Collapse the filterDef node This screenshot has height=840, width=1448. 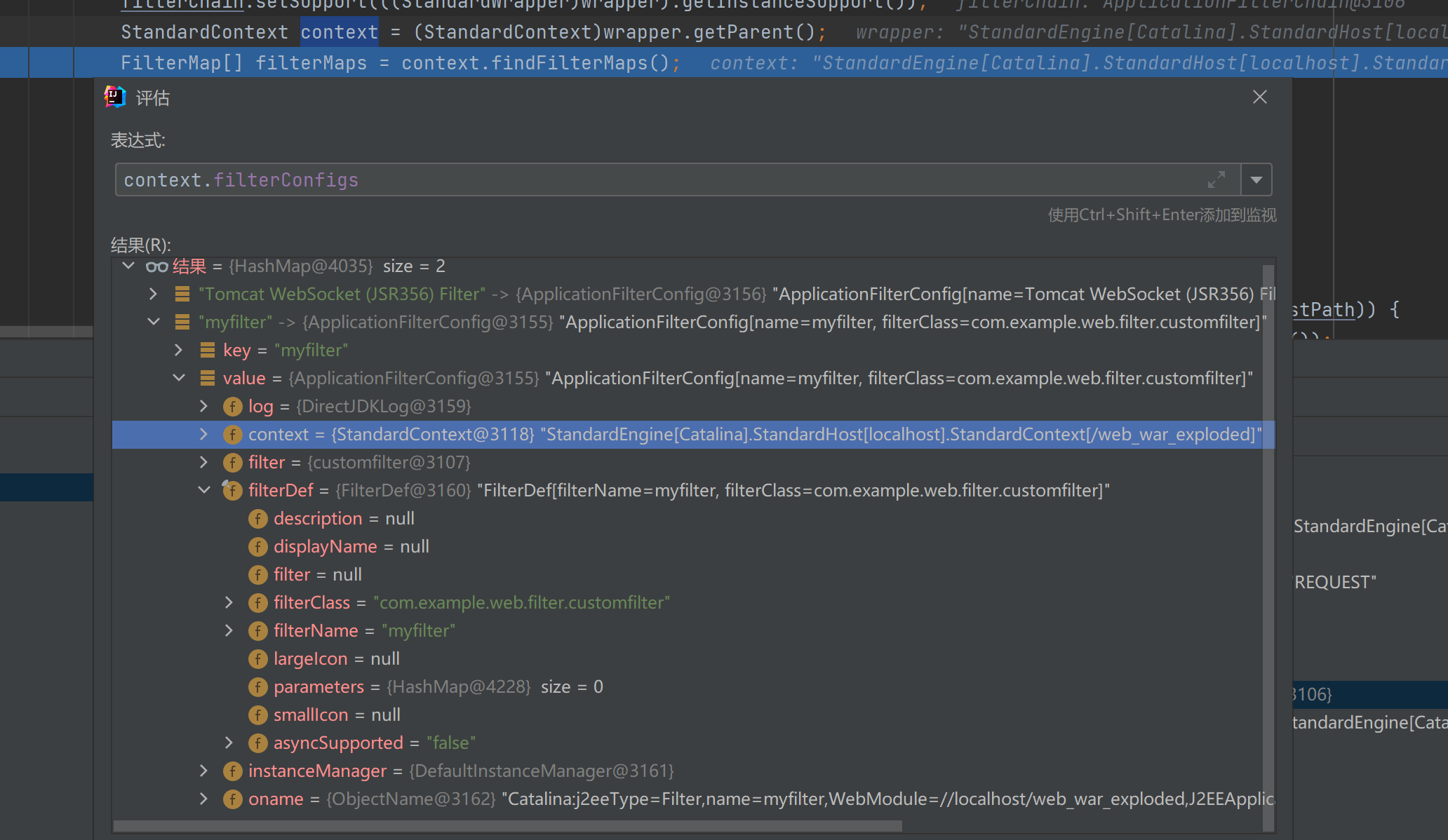[203, 491]
